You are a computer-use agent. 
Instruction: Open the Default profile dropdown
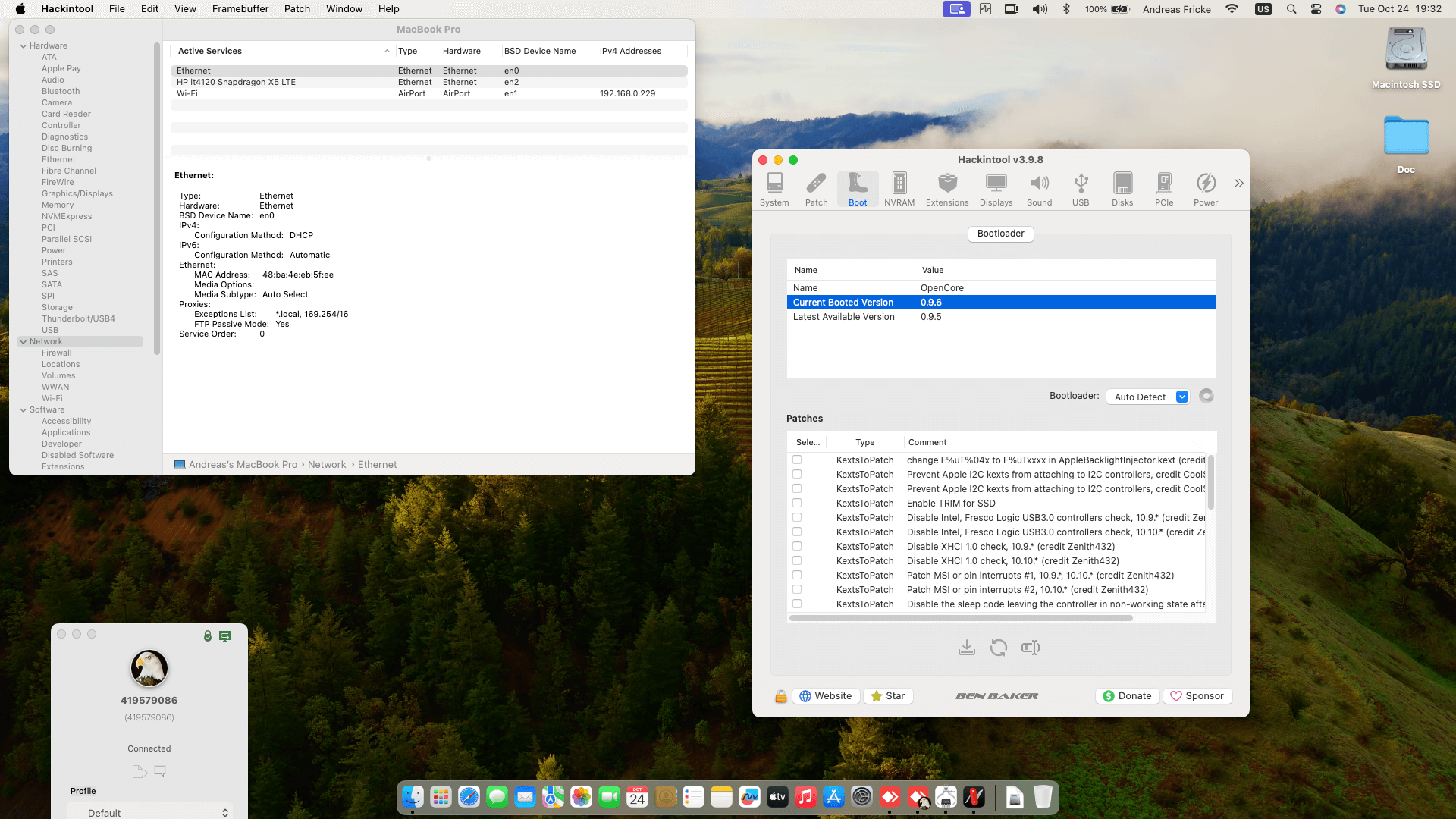point(149,813)
